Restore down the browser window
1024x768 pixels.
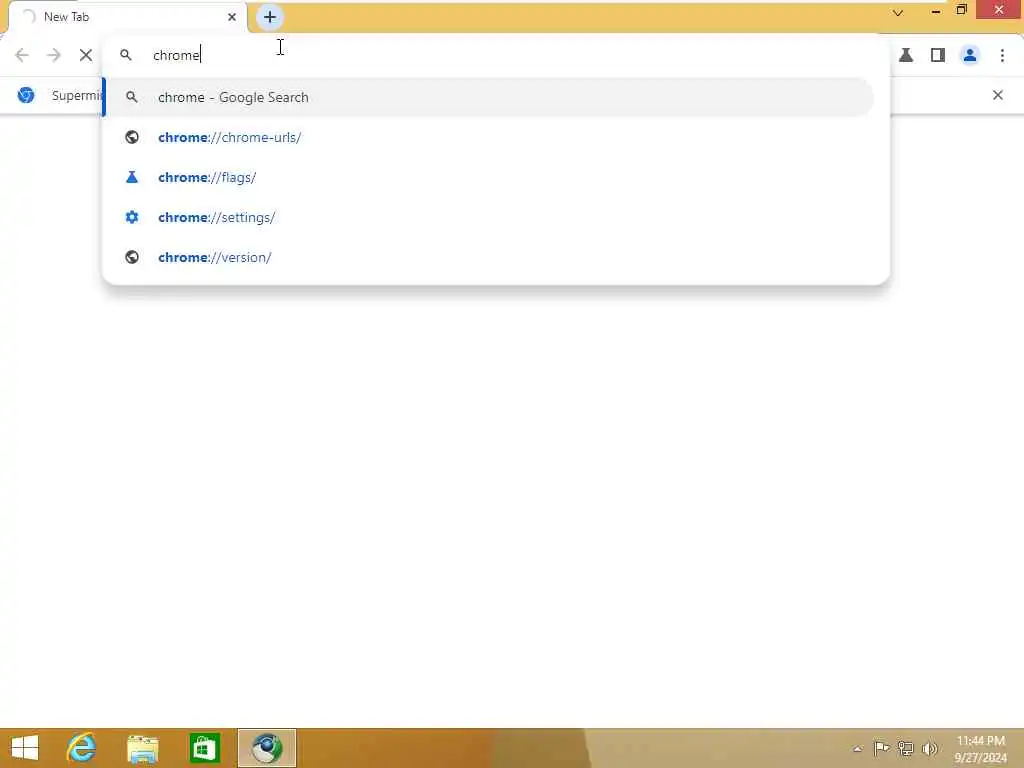961,10
